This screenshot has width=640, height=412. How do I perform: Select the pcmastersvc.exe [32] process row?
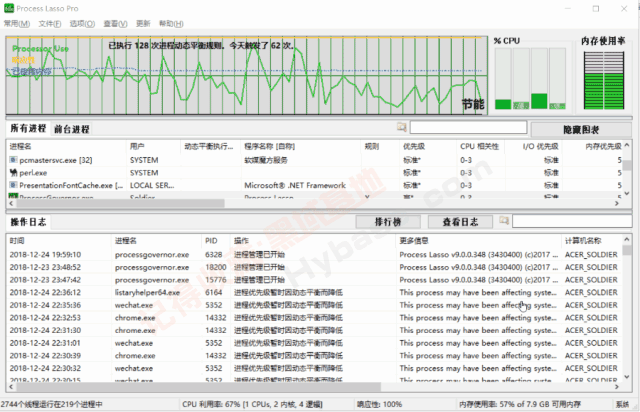314,160
